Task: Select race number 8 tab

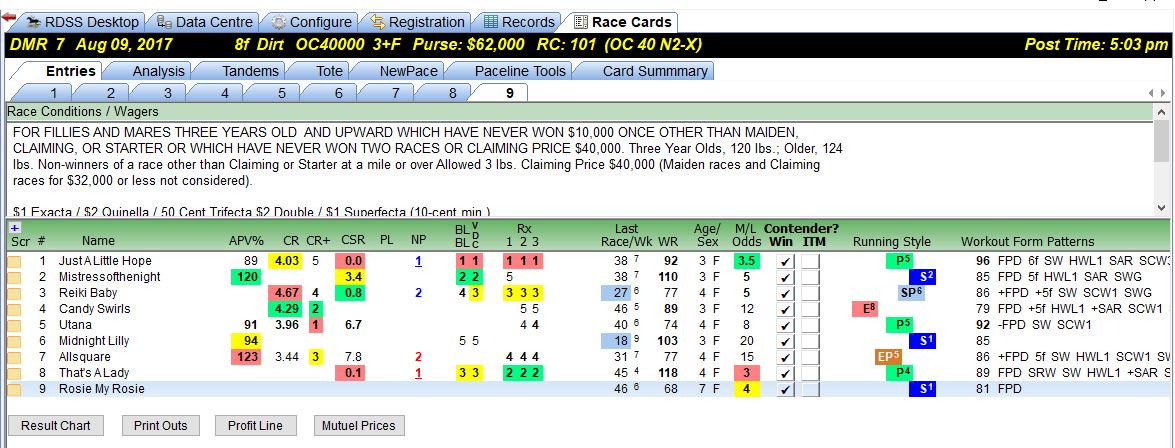Action: click(x=453, y=93)
